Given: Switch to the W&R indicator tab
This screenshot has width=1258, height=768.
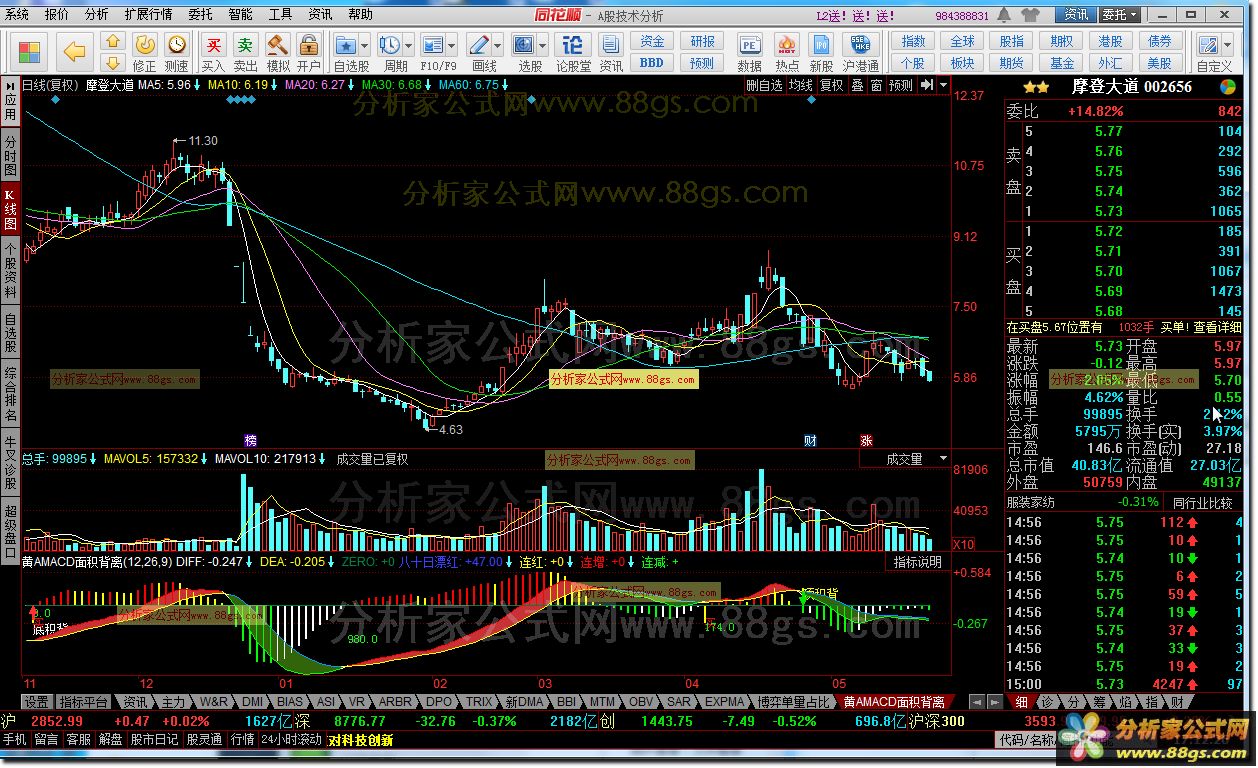Looking at the screenshot, I should 213,702.
